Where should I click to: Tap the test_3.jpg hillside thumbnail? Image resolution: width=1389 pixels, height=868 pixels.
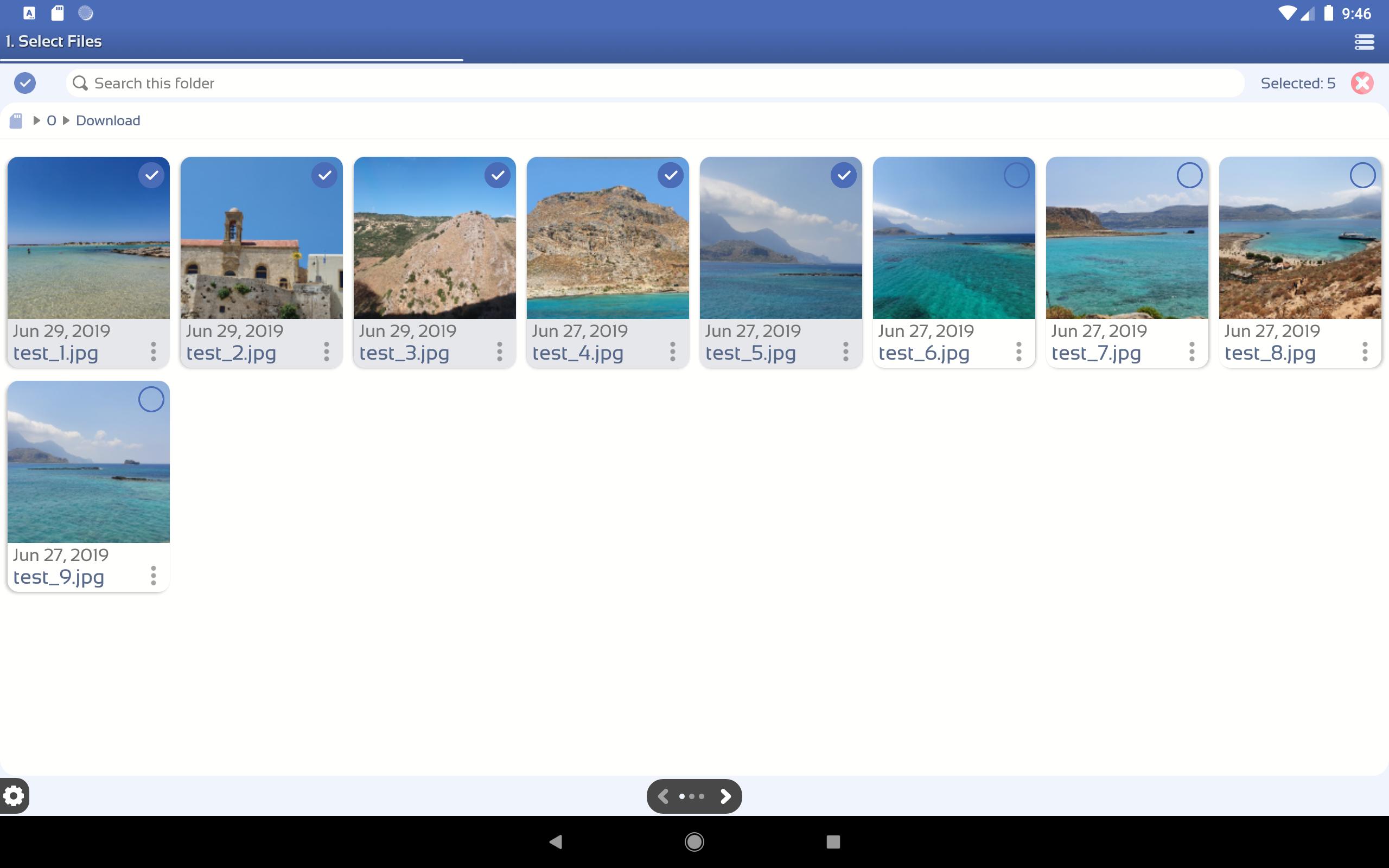(435, 238)
